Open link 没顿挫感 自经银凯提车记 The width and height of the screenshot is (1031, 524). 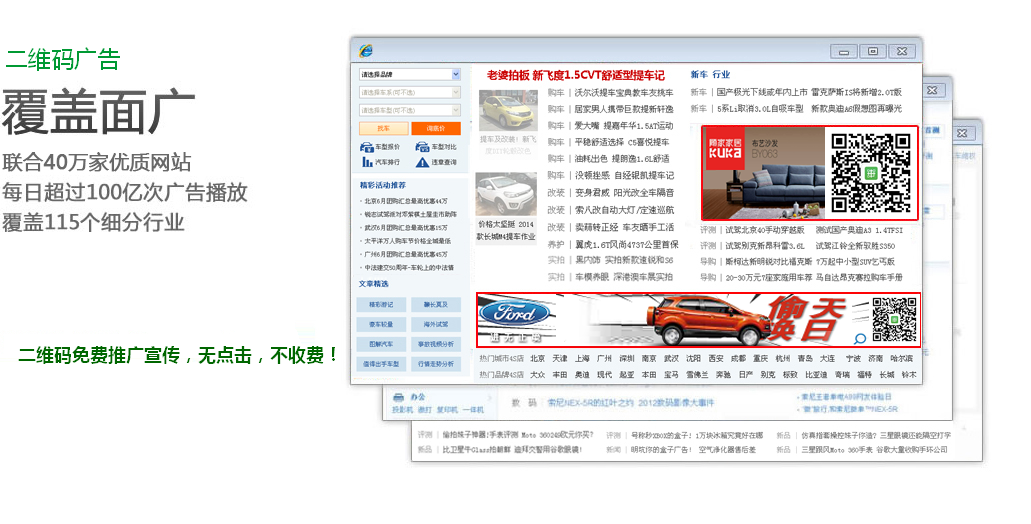coord(625,176)
